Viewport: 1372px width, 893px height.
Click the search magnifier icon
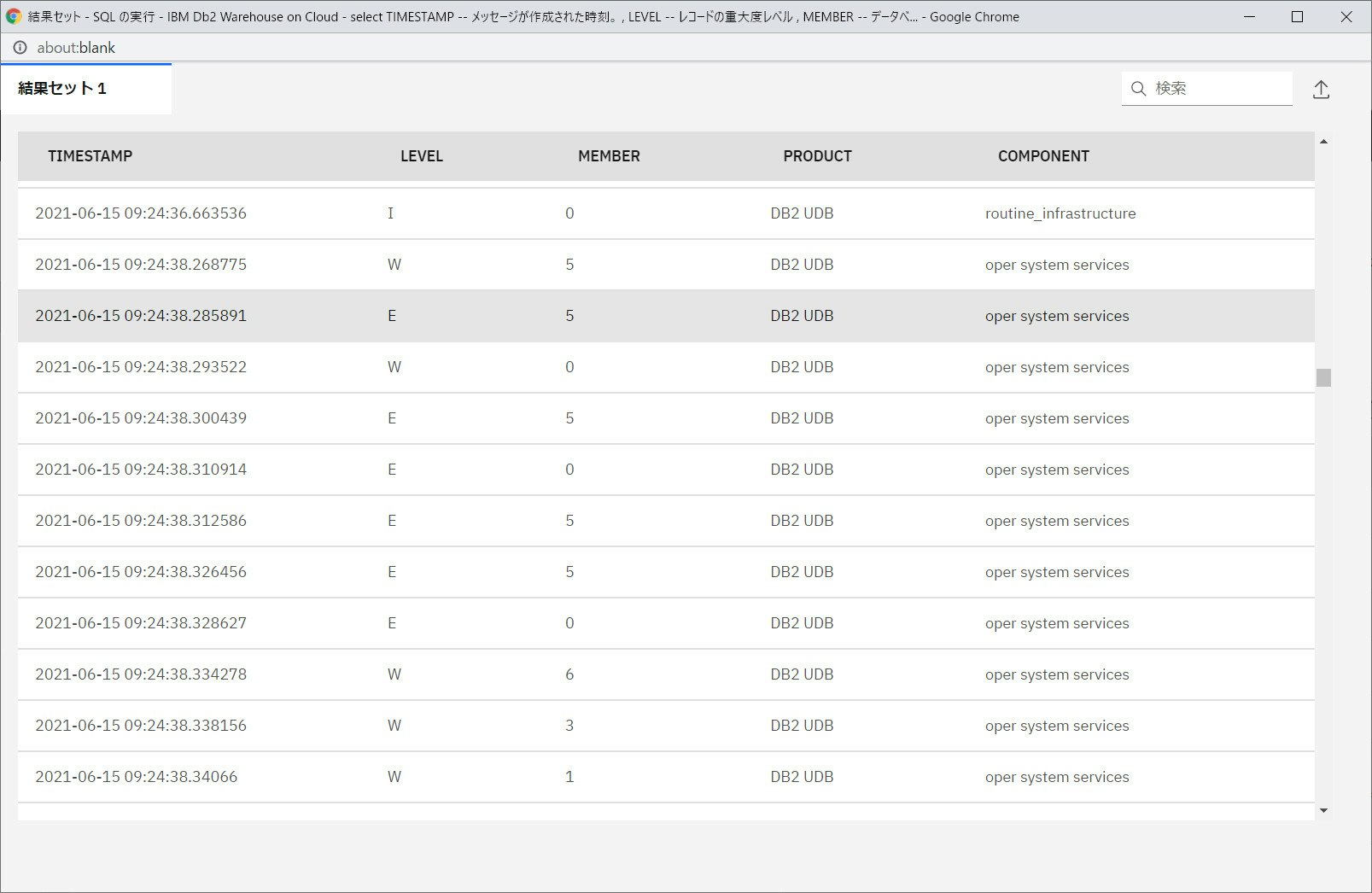click(x=1138, y=88)
